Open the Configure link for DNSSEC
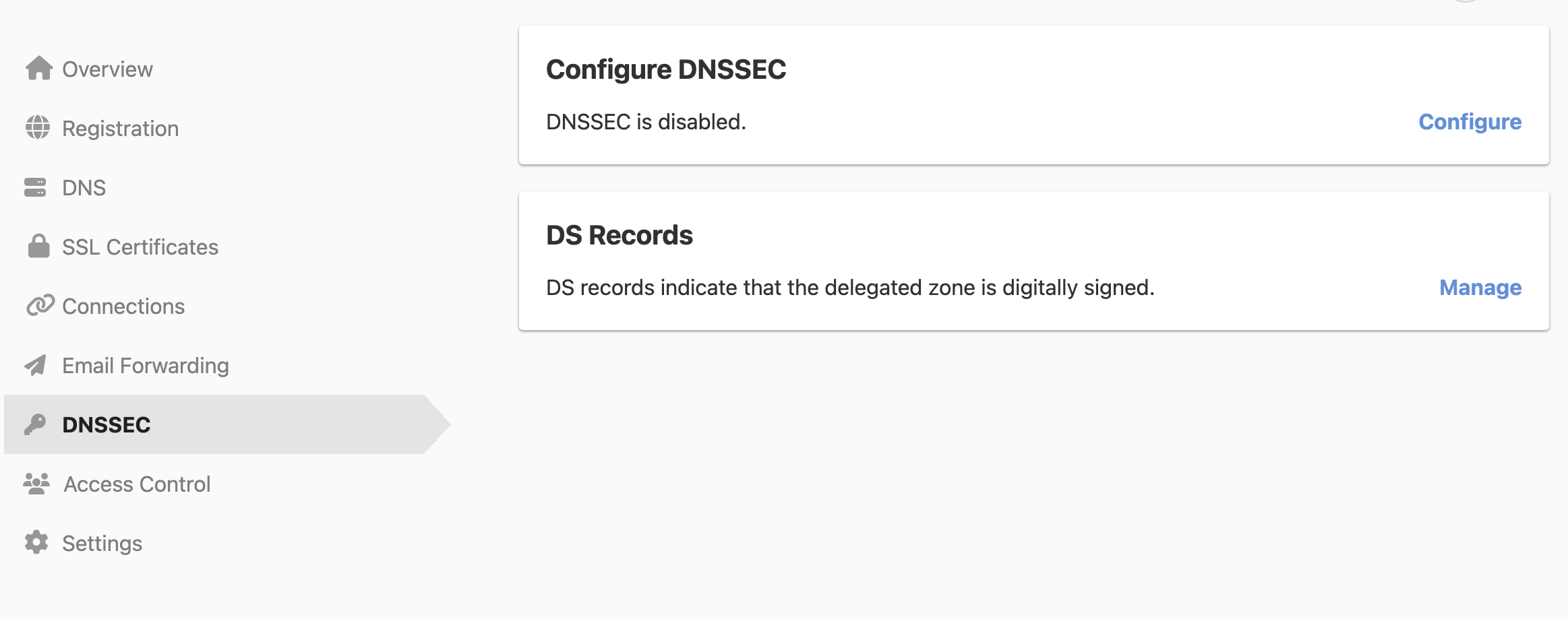Screen dimensions: 1568x617 [1470, 122]
